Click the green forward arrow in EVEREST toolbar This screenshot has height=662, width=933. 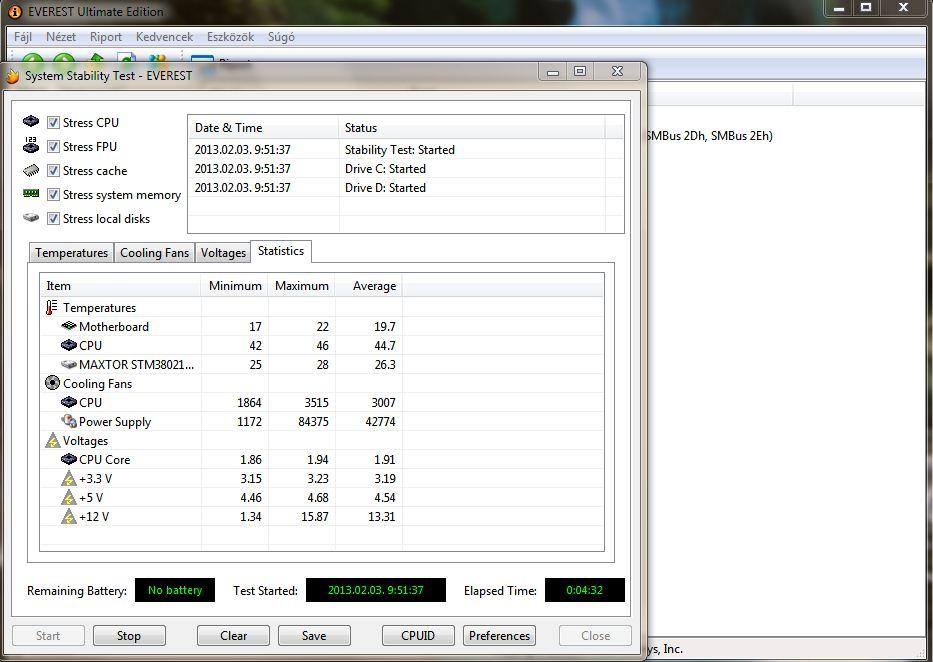coord(64,59)
